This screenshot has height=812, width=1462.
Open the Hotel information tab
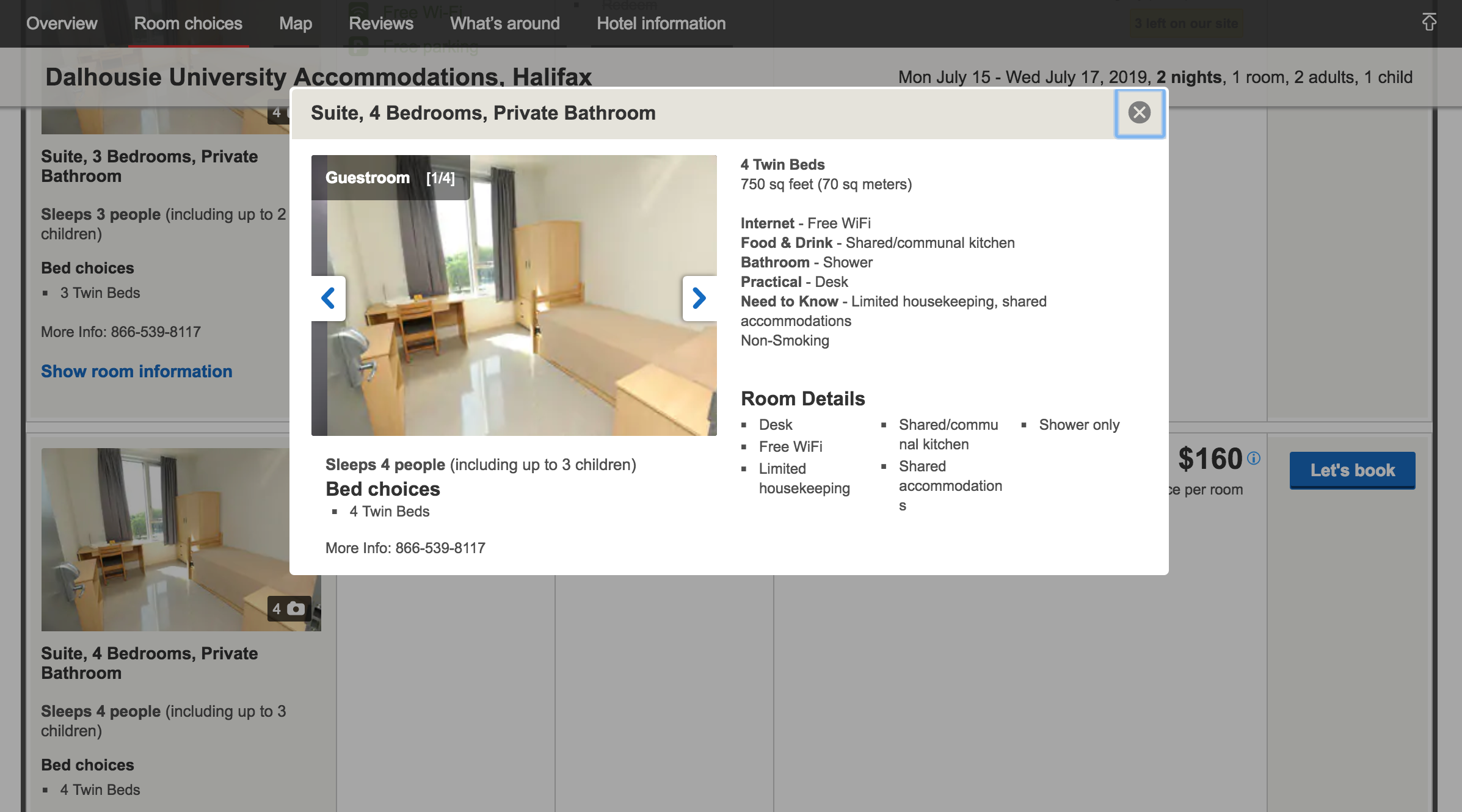(661, 23)
